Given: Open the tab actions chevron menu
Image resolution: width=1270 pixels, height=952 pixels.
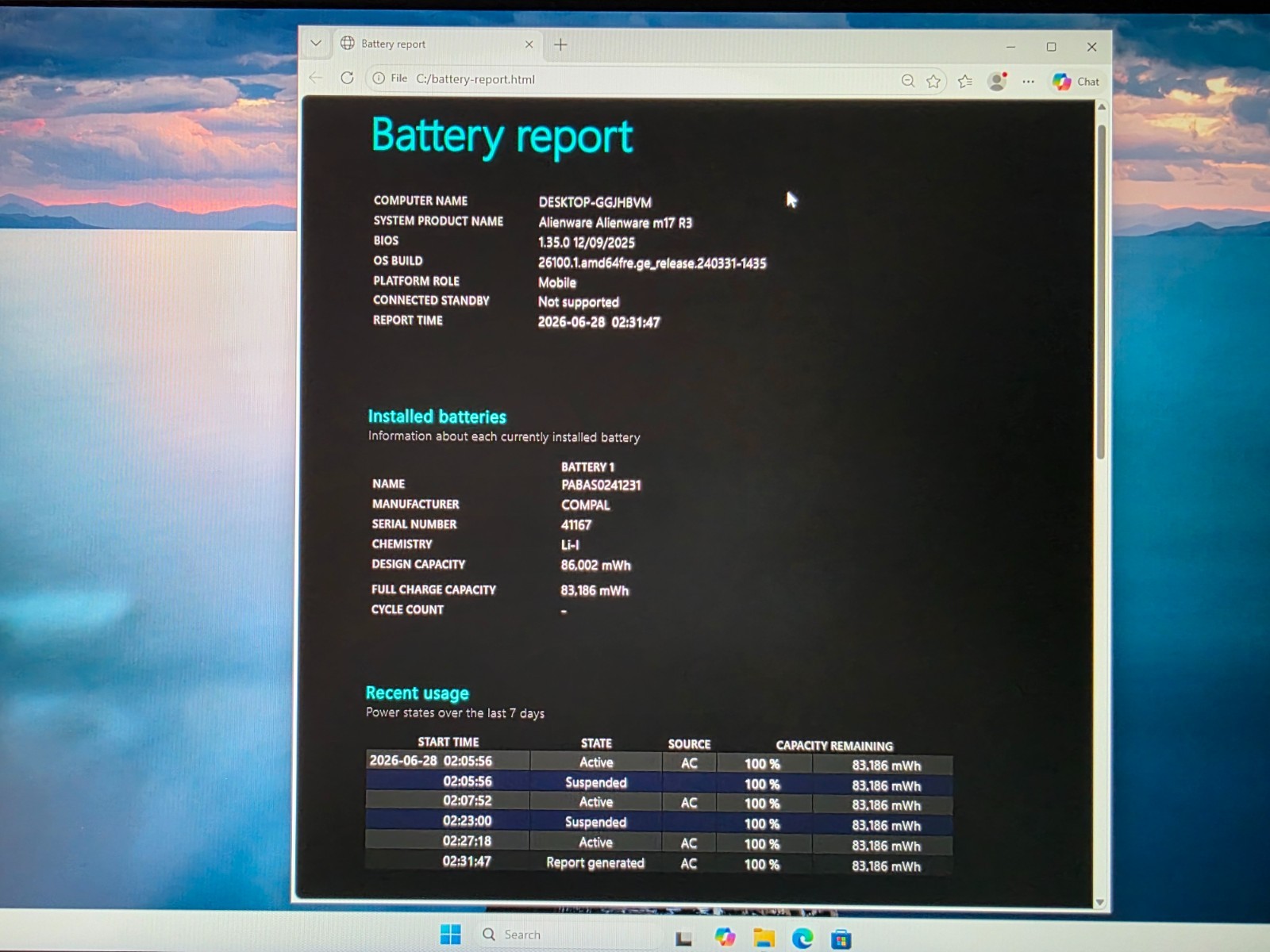Looking at the screenshot, I should 316,44.
